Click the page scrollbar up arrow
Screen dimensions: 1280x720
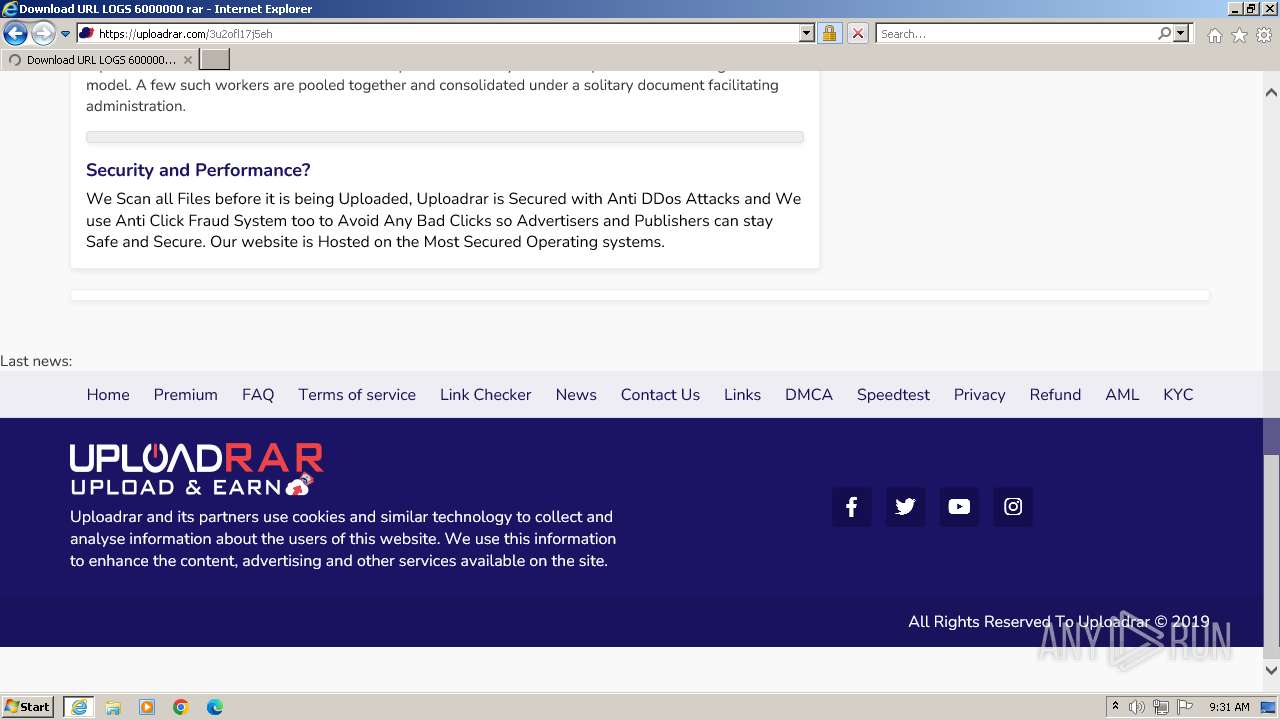click(x=1271, y=92)
